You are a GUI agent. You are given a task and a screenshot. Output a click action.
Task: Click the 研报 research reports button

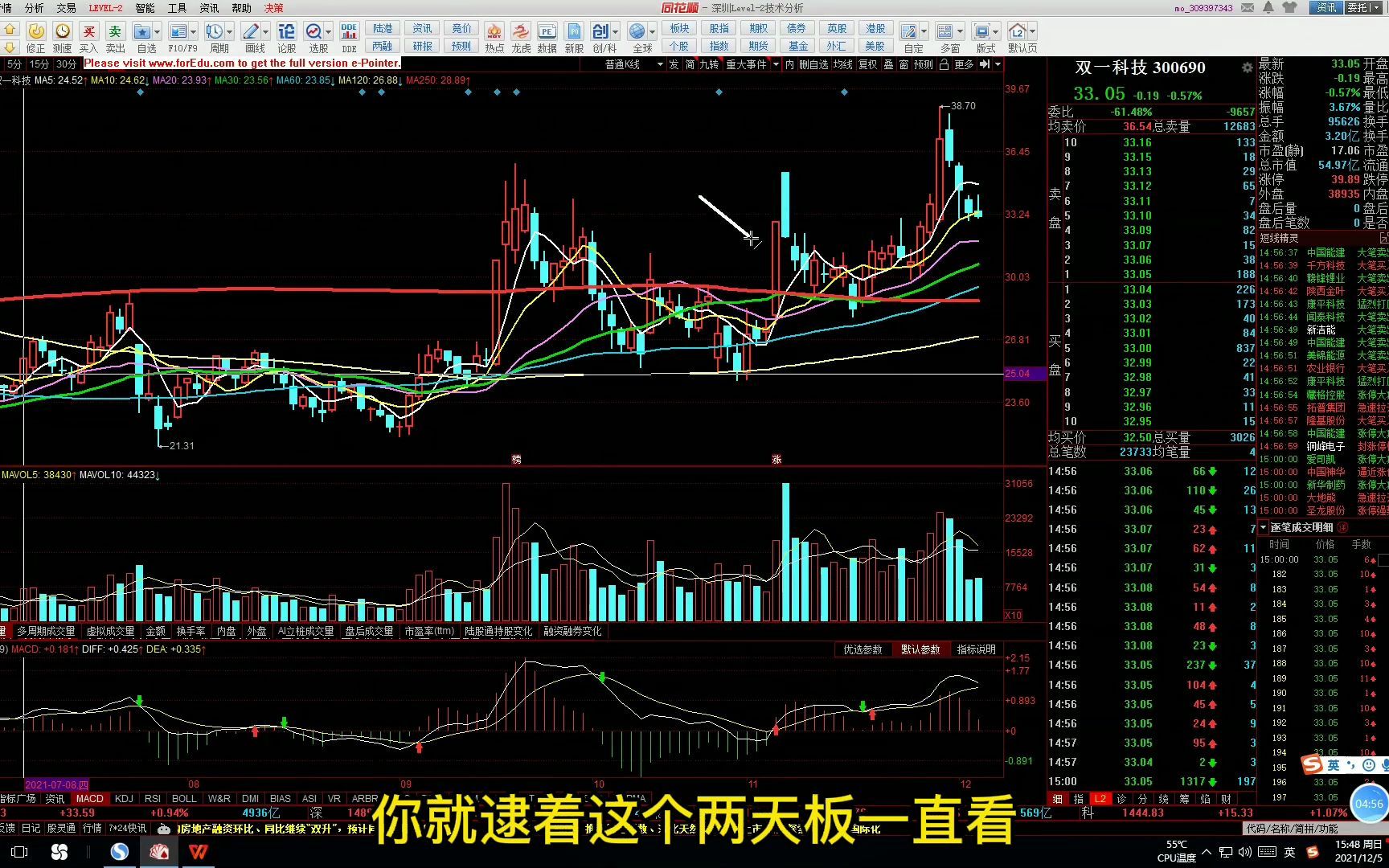click(x=422, y=46)
